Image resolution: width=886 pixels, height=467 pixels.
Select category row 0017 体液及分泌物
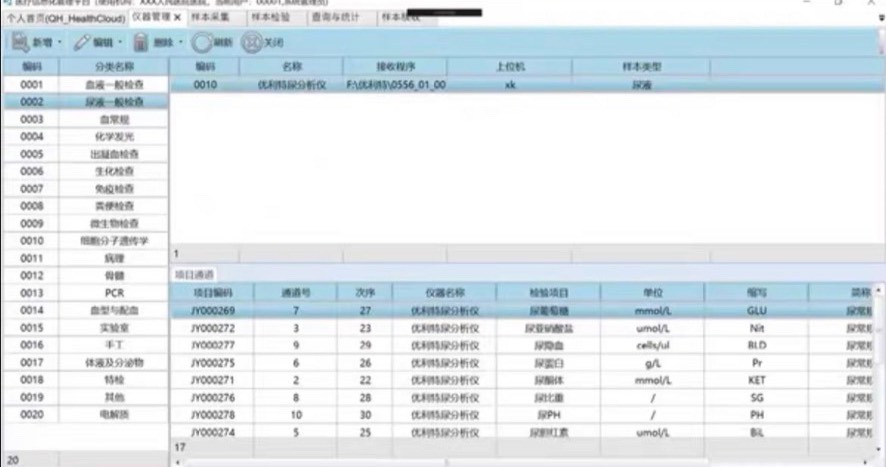click(x=85, y=362)
